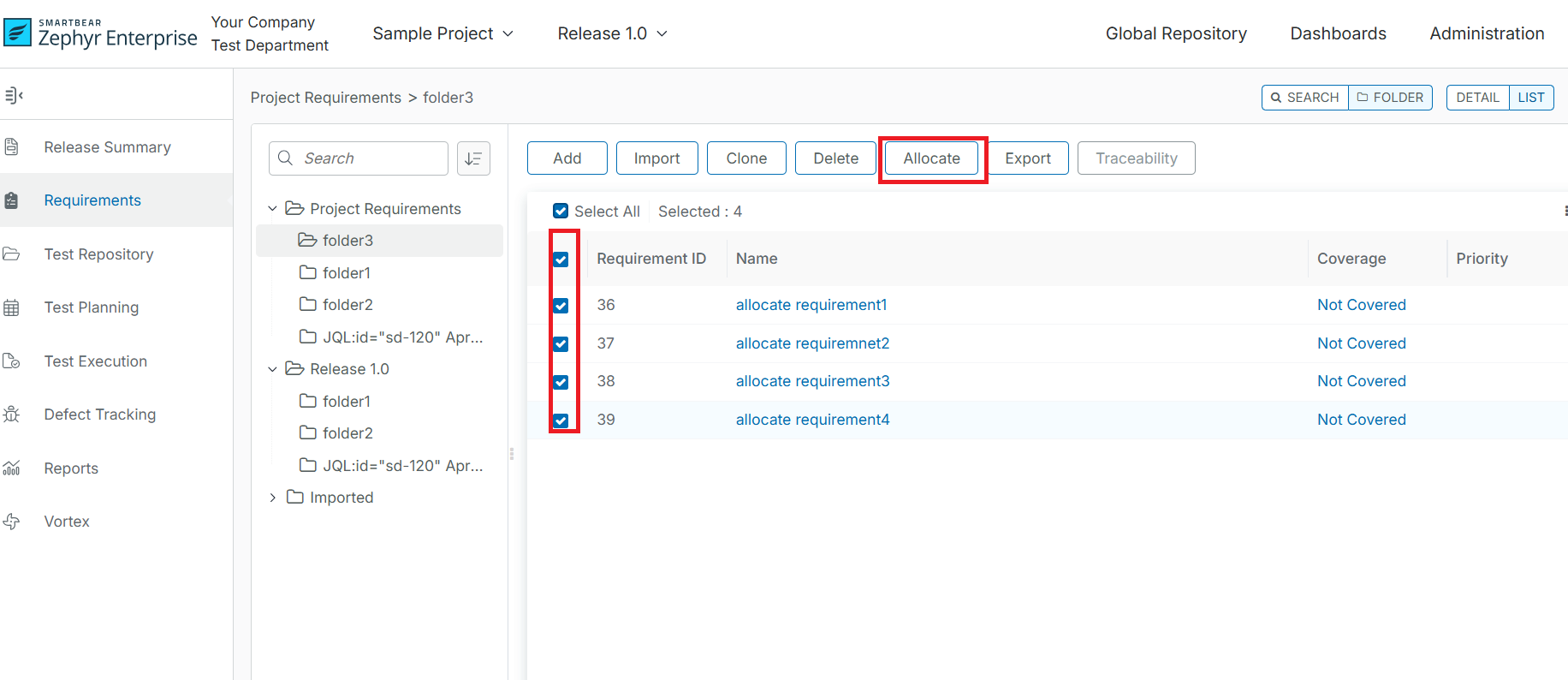Open the Reports chart icon
Viewport: 1568px width, 680px height.
click(12, 468)
